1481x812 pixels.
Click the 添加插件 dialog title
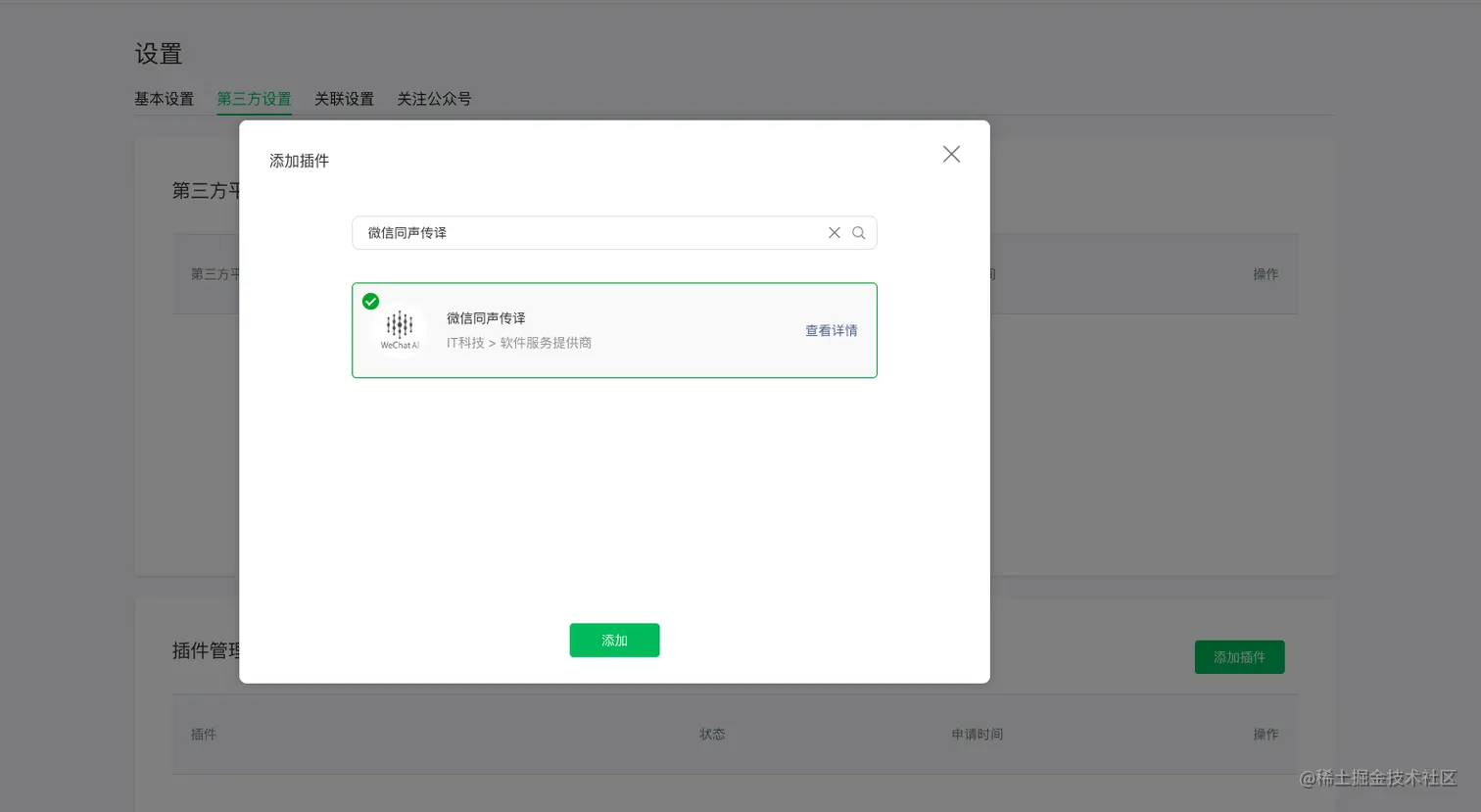pos(299,161)
